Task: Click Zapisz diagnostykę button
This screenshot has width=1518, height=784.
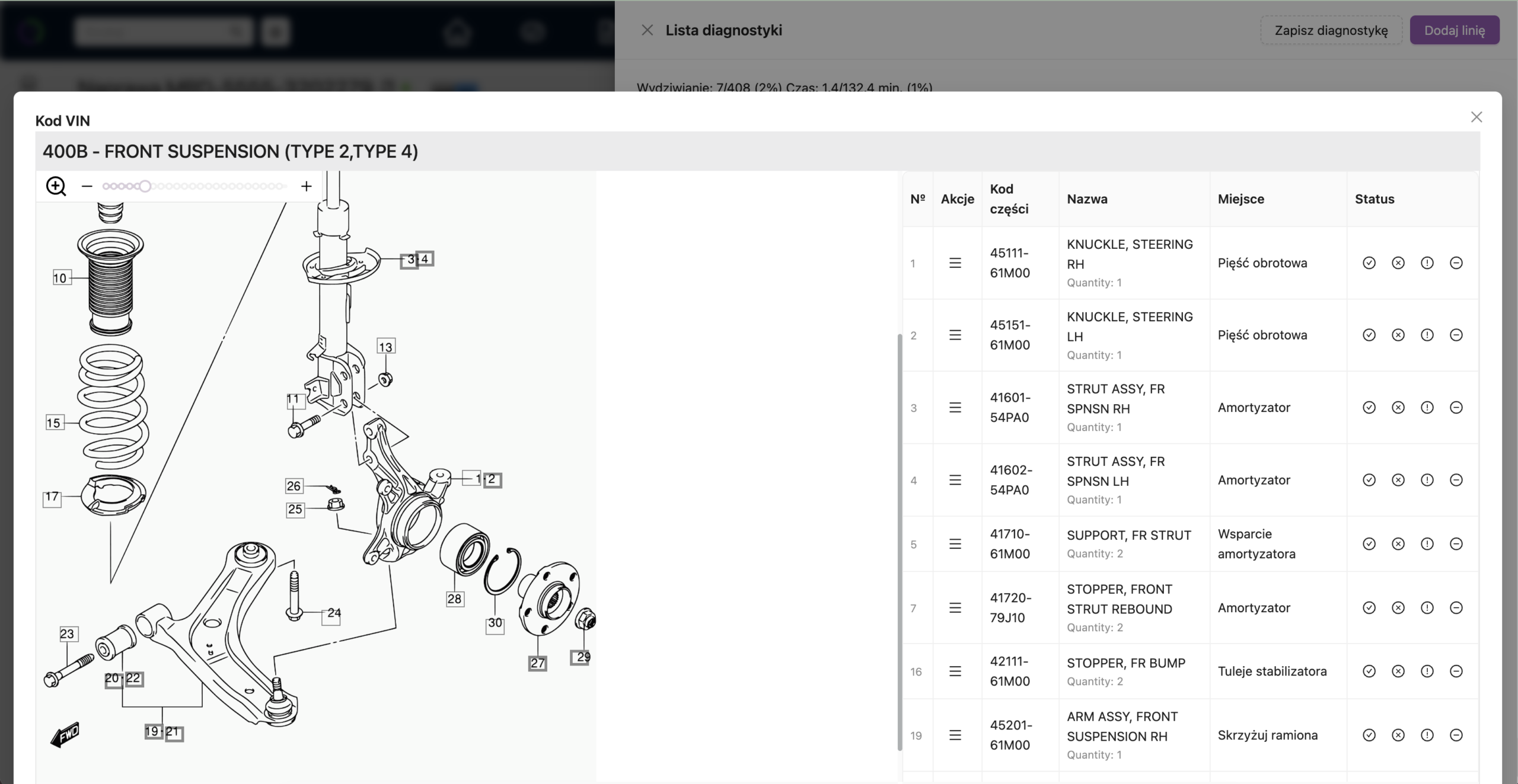Action: pos(1331,30)
